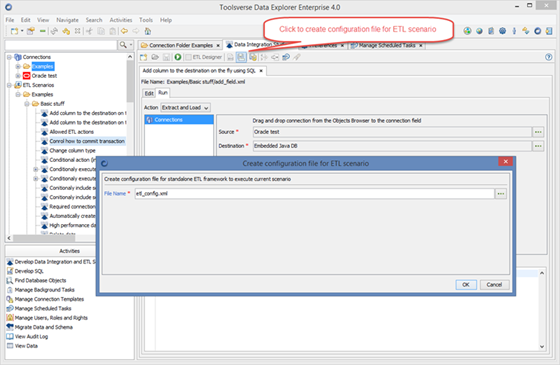Open the Action Extract and Load dropdown

(185, 108)
